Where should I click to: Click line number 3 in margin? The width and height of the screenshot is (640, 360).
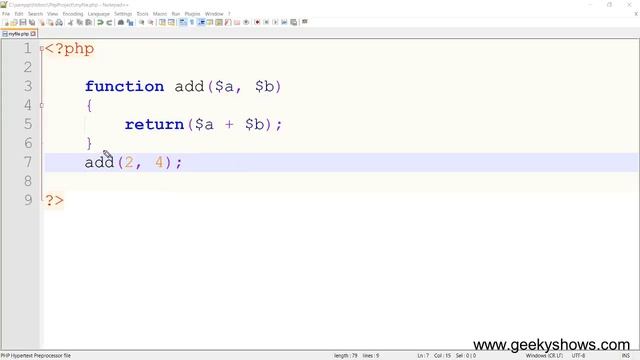[28, 86]
